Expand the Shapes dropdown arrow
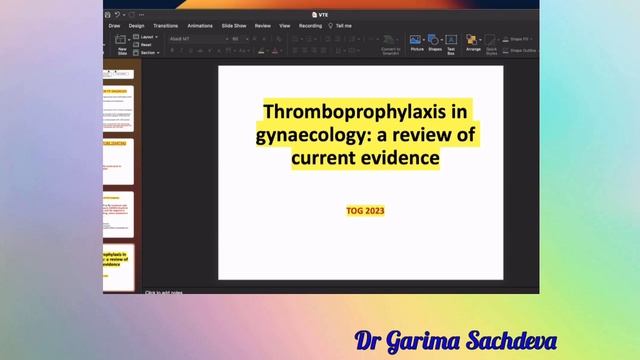The height and width of the screenshot is (360, 640). (442, 40)
